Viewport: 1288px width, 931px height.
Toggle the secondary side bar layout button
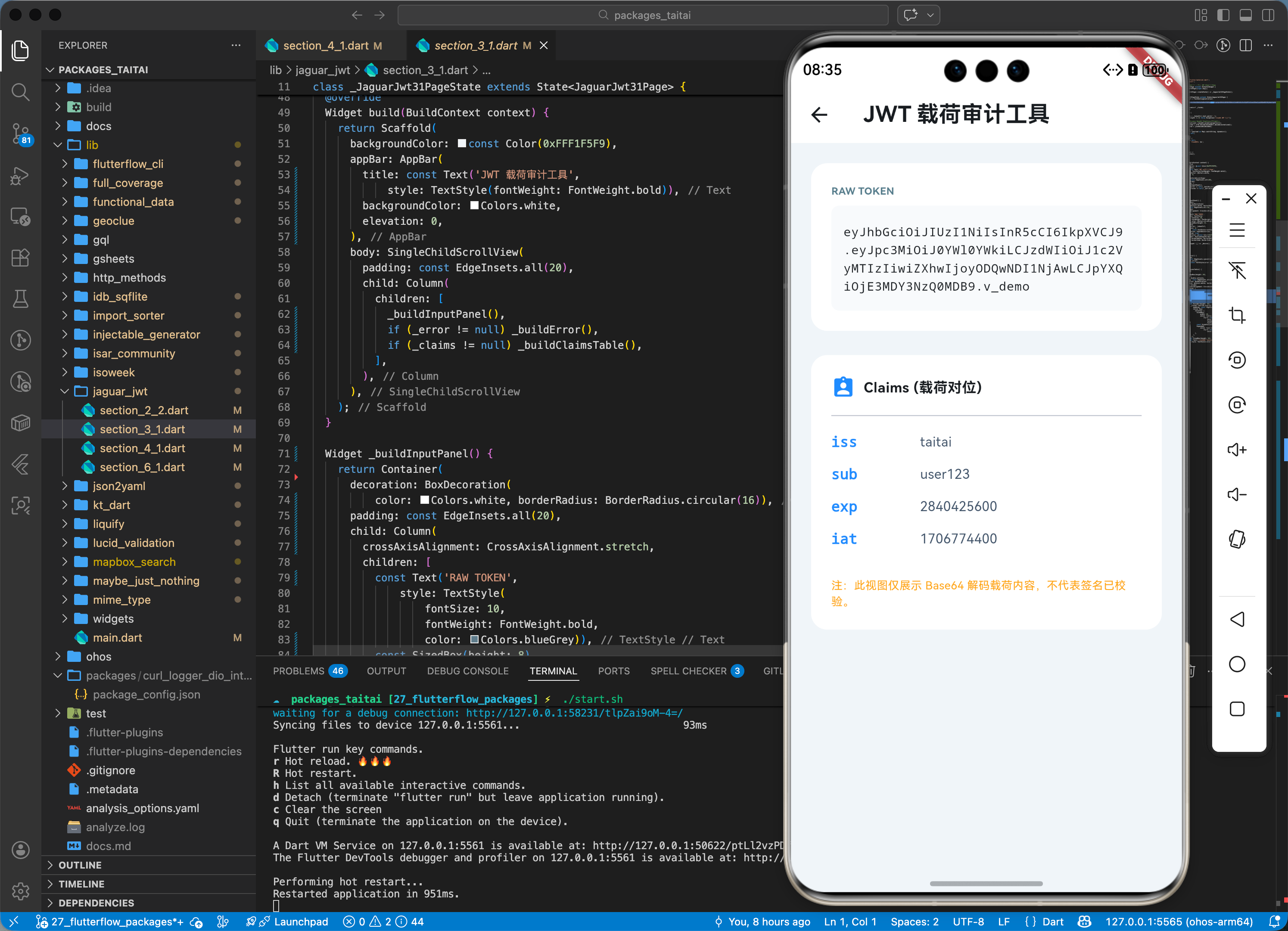tap(1268, 16)
